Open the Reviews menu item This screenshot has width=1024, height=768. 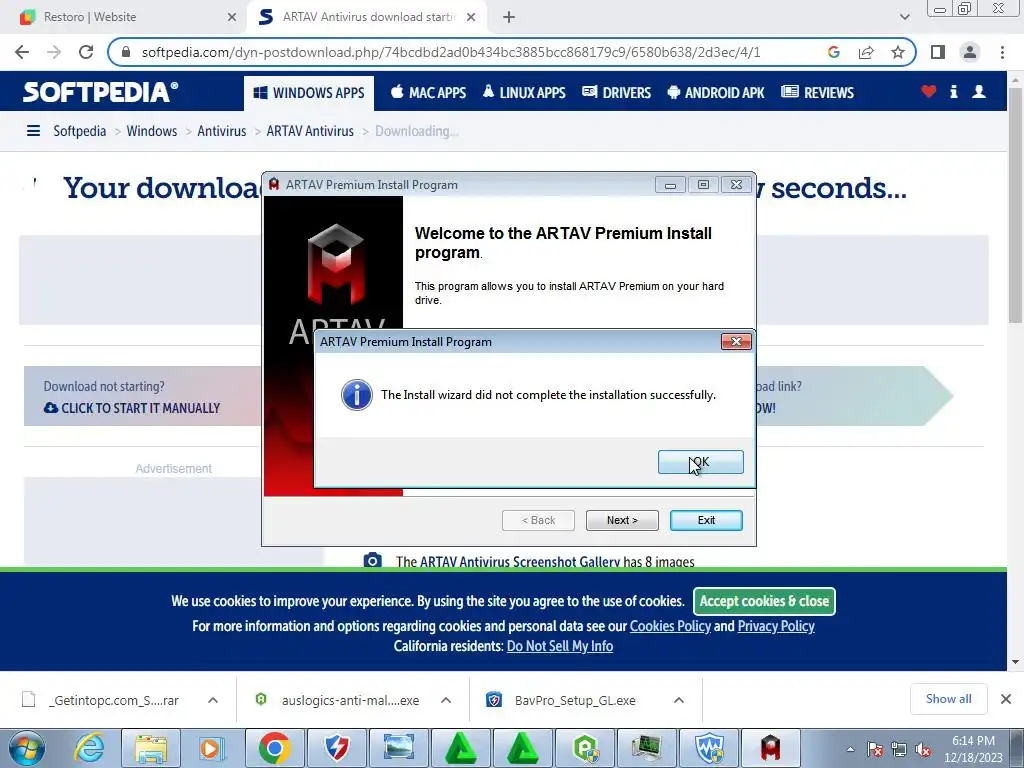(x=818, y=93)
